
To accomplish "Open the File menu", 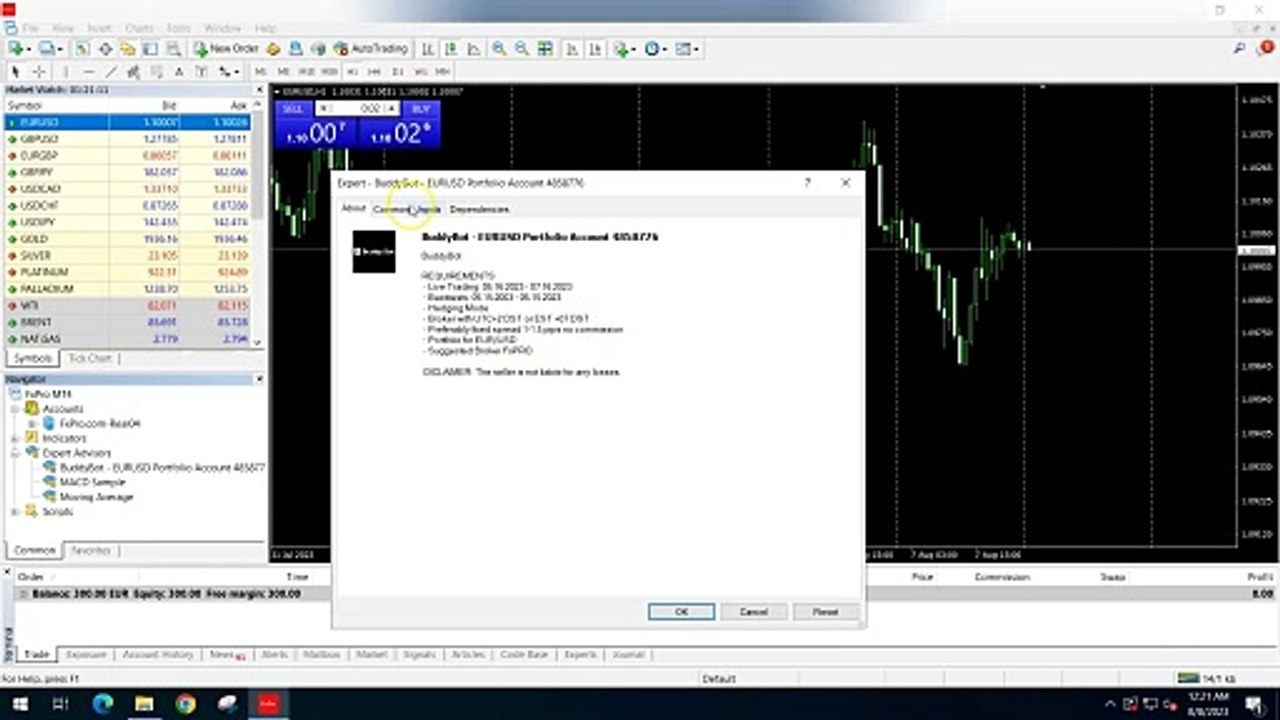I will coord(30,28).
